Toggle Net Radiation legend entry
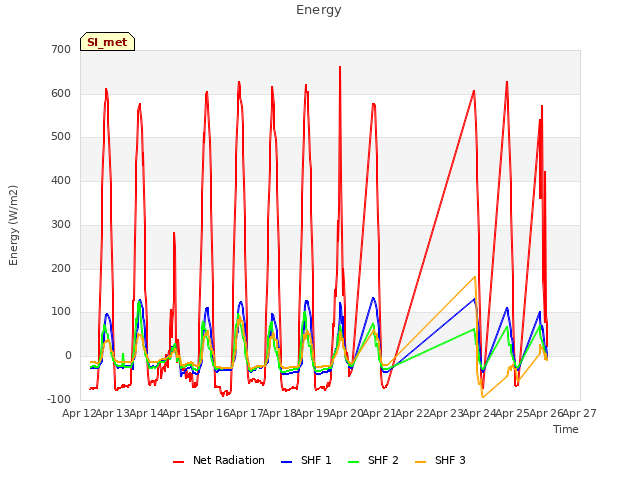This screenshot has width=640, height=480. pos(219,460)
